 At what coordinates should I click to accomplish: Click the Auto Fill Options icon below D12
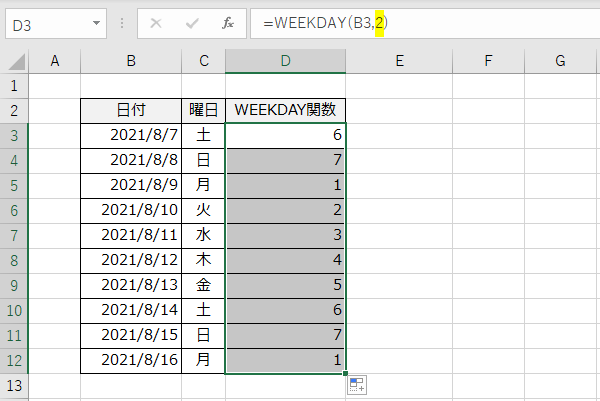coord(356,385)
